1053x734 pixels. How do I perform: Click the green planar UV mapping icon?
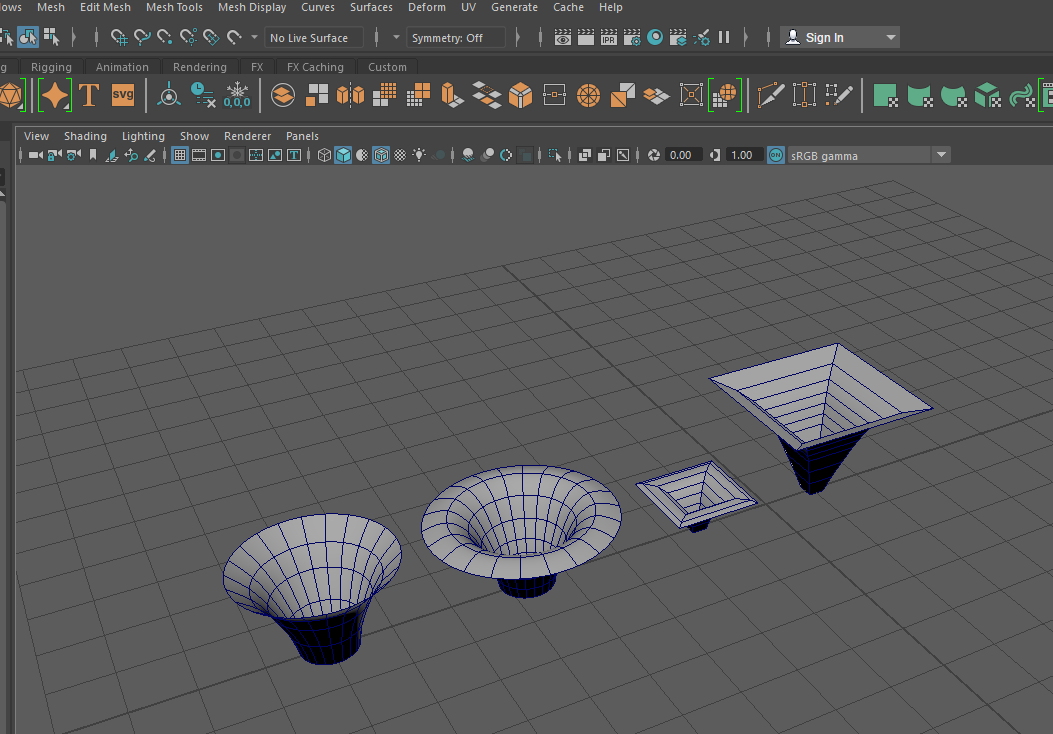pos(885,95)
